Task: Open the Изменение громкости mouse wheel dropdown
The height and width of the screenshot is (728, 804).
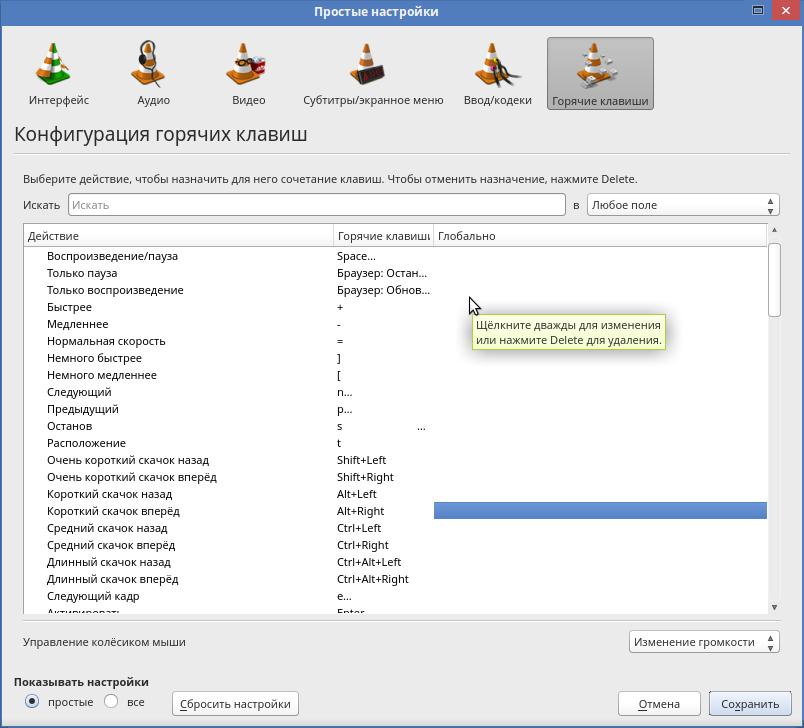Action: pos(704,642)
